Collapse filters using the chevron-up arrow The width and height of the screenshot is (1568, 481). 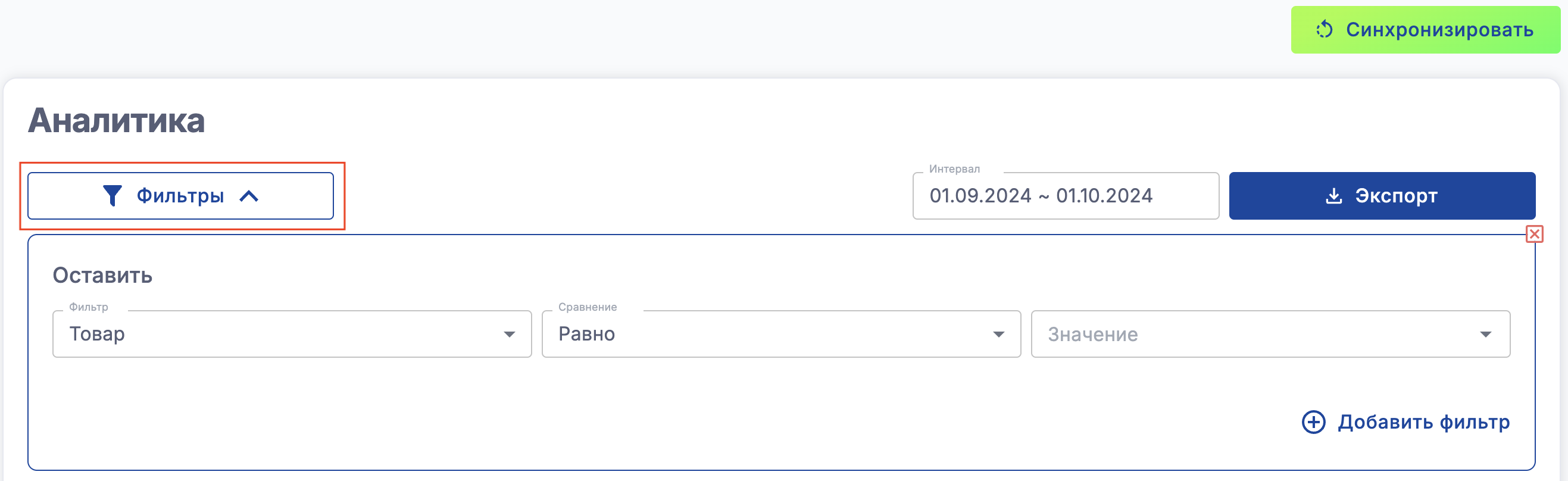pos(249,196)
